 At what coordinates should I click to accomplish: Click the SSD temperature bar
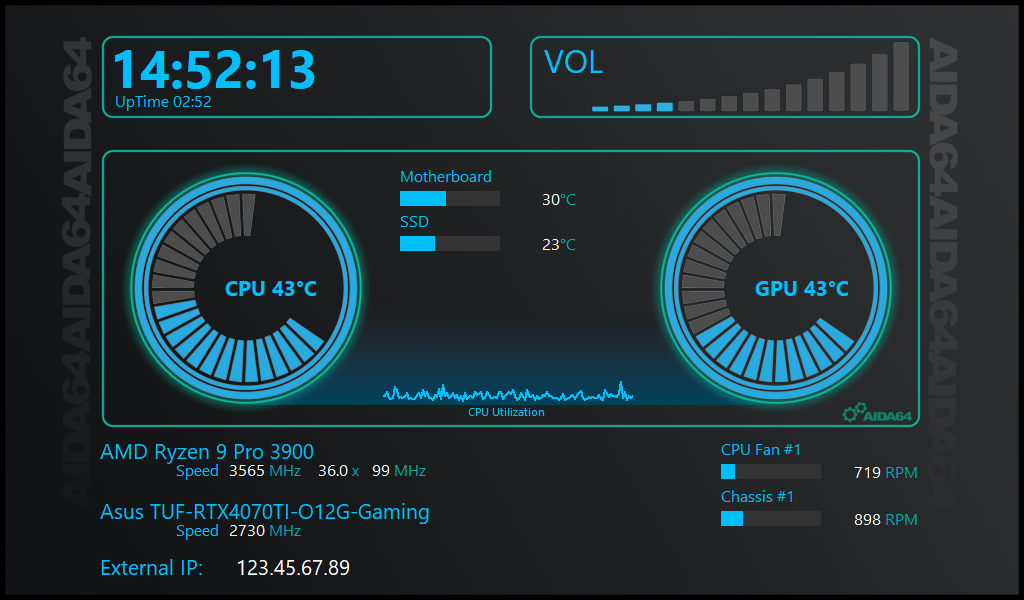coord(449,244)
